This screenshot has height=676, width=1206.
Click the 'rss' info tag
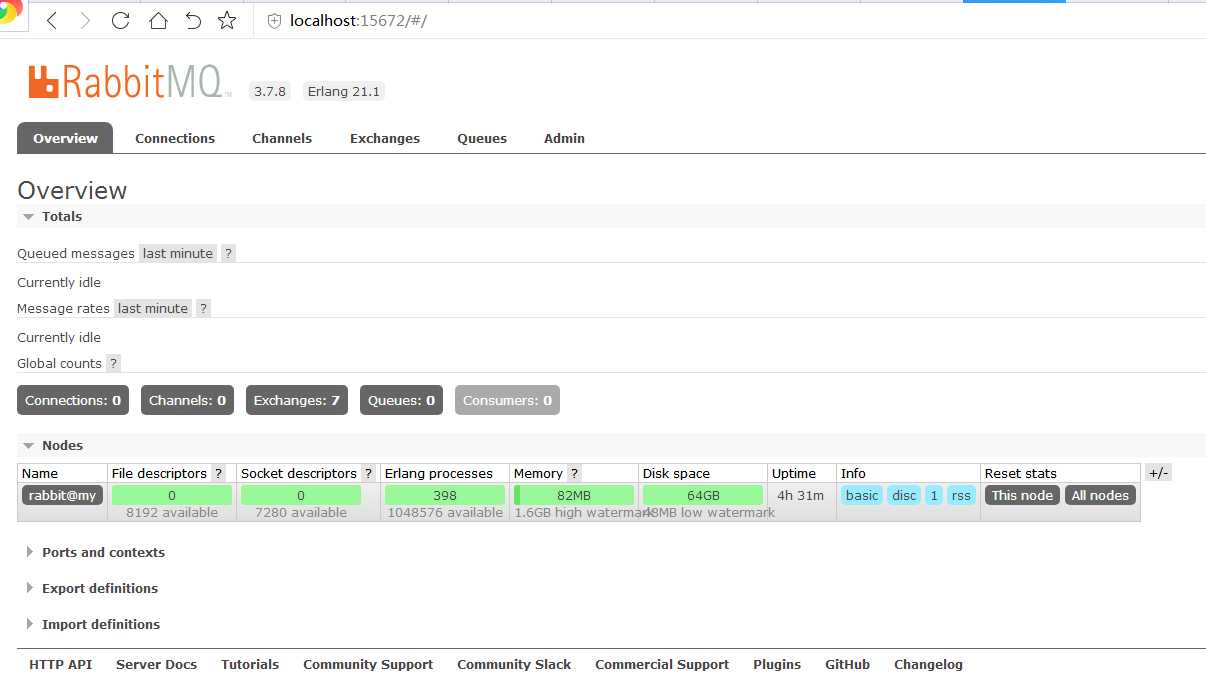[961, 495]
